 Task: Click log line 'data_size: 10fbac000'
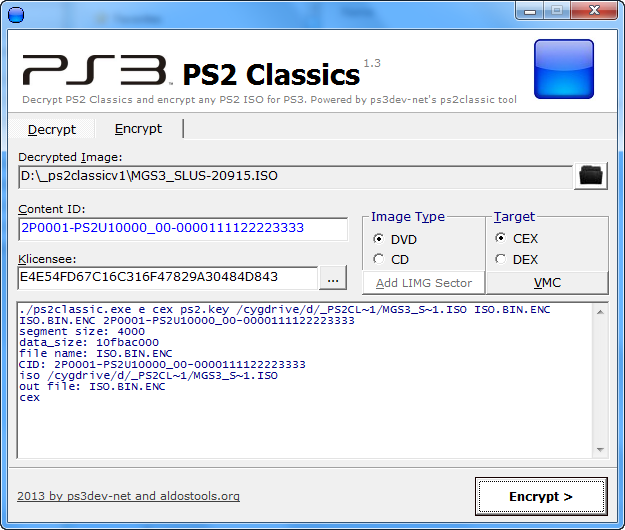coord(89,342)
